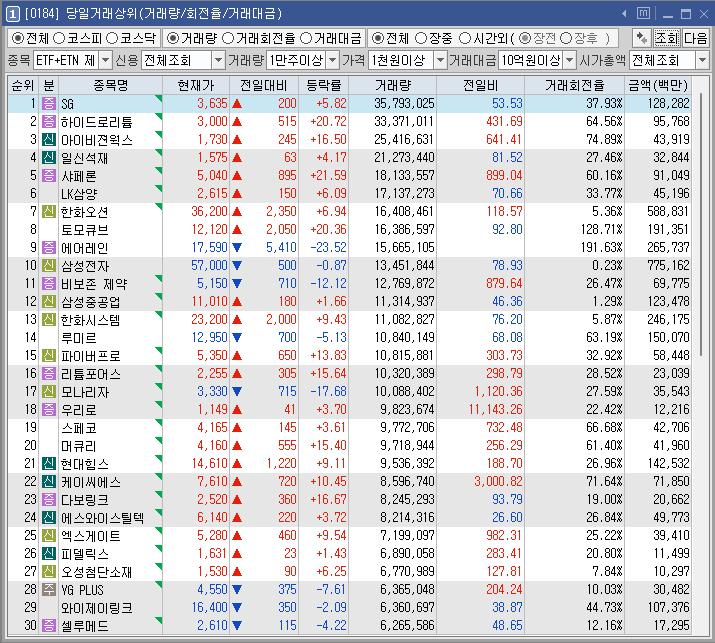This screenshot has height=643, width=715.
Task: Click the 머큐리 stock name
Action: 79,446
